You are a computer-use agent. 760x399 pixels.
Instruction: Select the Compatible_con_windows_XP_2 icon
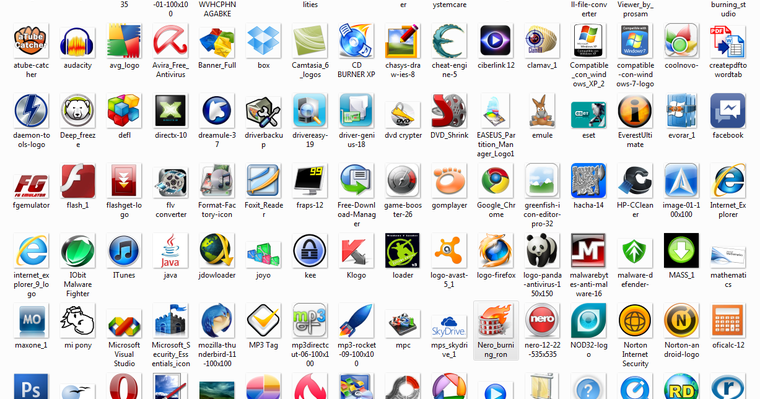588,41
